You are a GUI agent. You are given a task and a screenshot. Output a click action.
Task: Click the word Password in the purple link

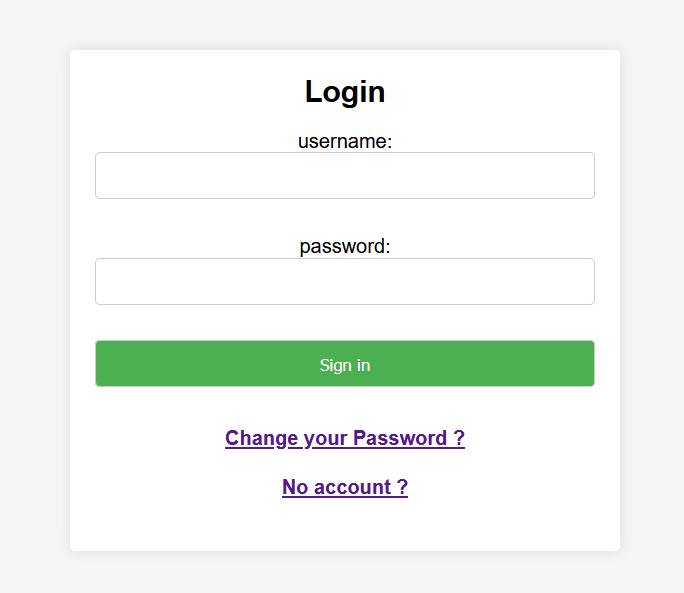coord(400,438)
